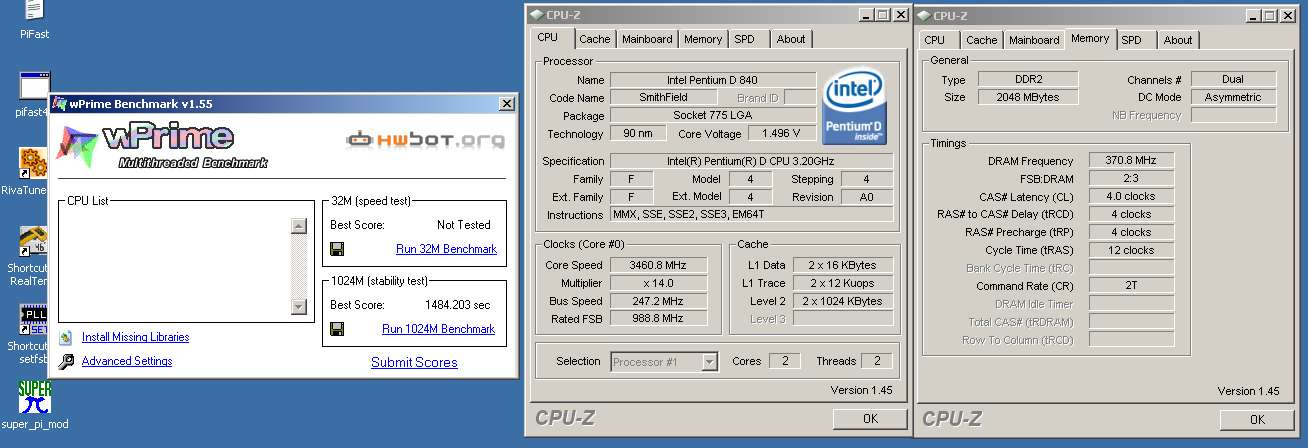Switch to Cache tab in left CPU-Z window
Screen dimensions: 1308x448
coord(594,39)
